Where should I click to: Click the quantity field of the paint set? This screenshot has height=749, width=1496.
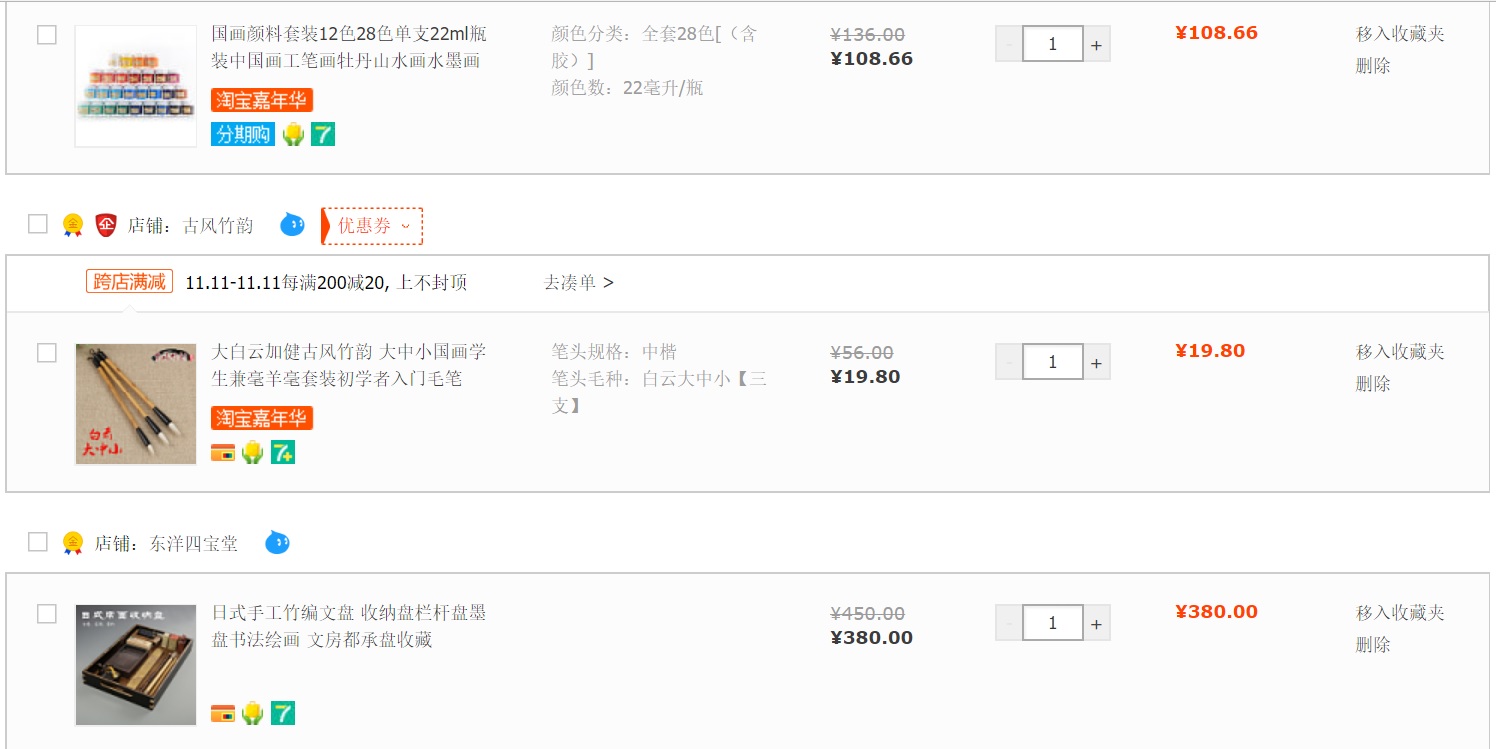pyautogui.click(x=1052, y=44)
